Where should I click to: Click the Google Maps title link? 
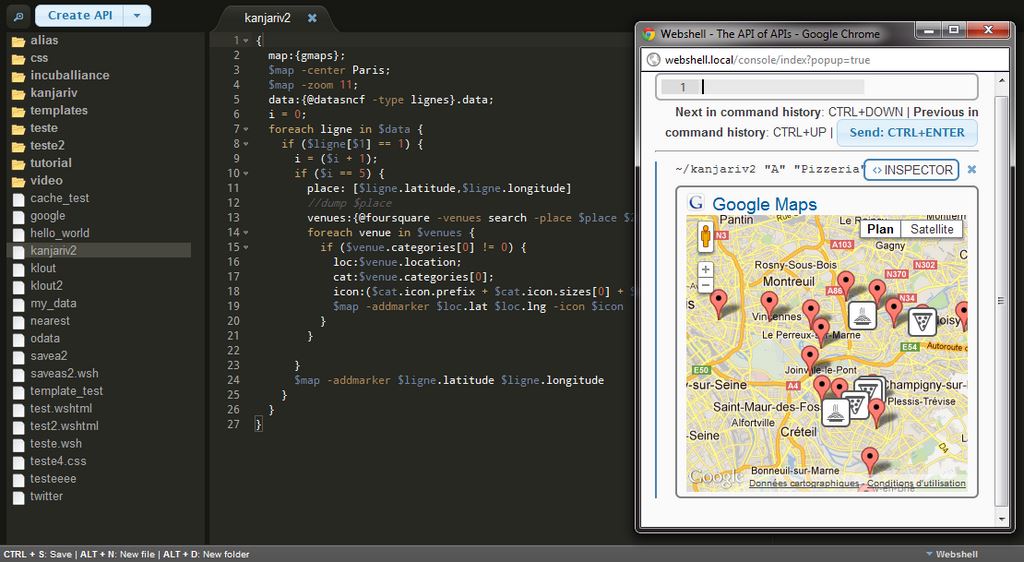click(x=764, y=204)
